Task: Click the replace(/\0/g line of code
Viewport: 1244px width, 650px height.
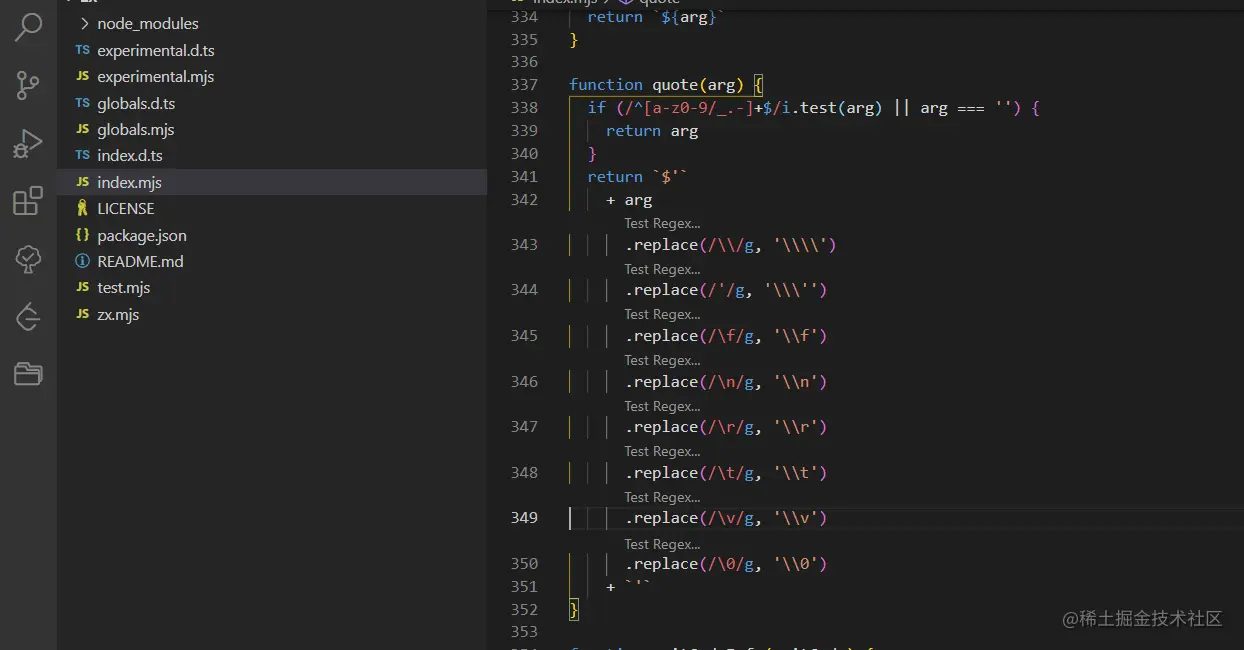Action: coord(726,564)
